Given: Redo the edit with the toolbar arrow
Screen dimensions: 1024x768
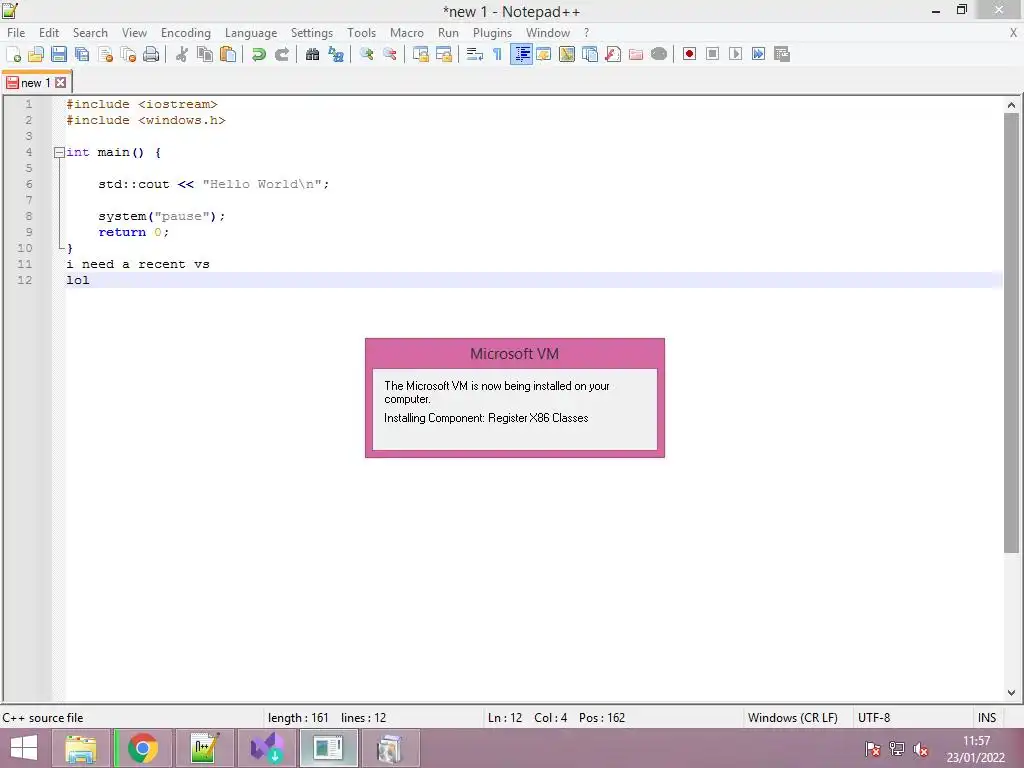Looking at the screenshot, I should (281, 54).
